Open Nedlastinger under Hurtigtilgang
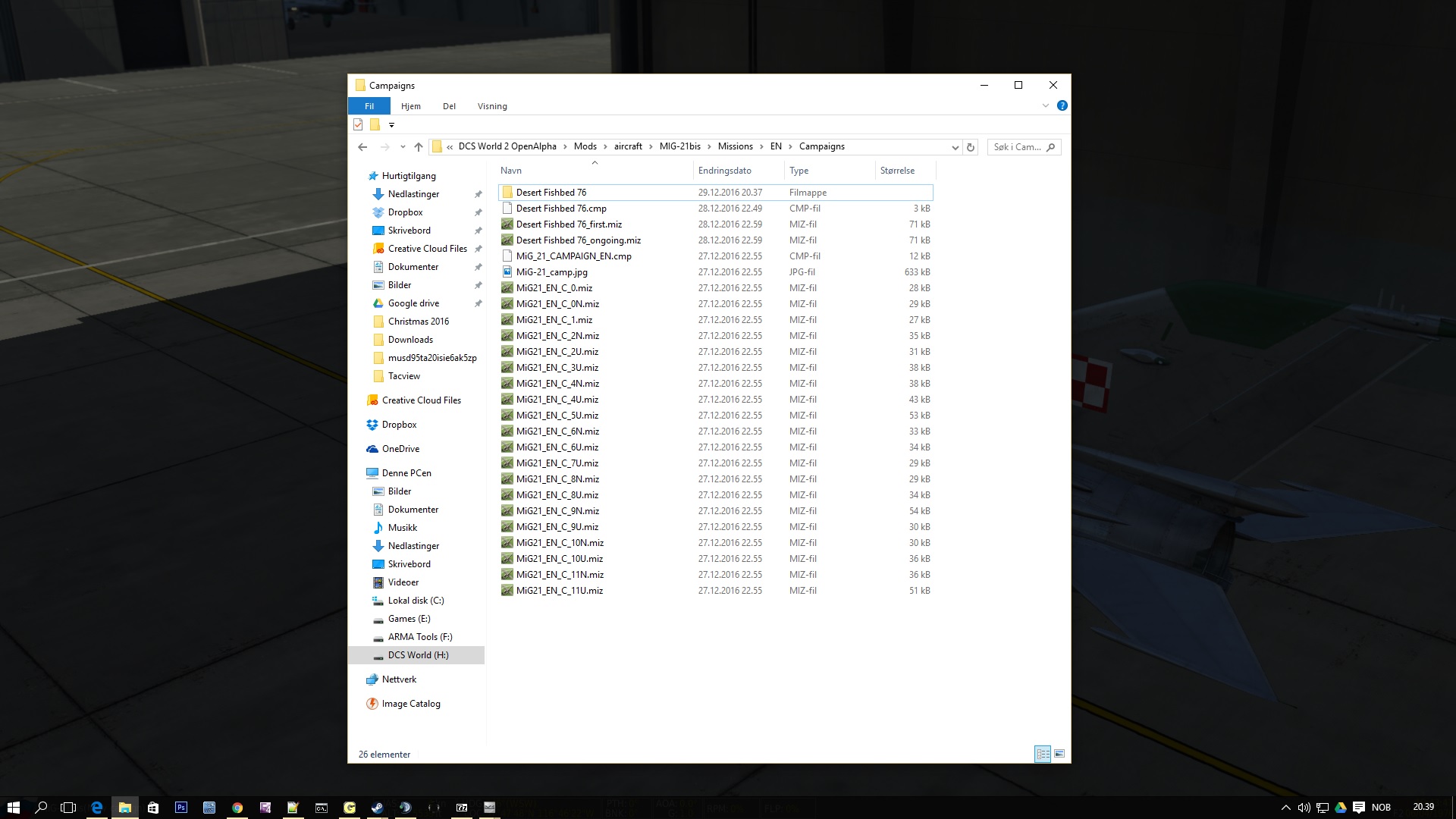 tap(413, 194)
